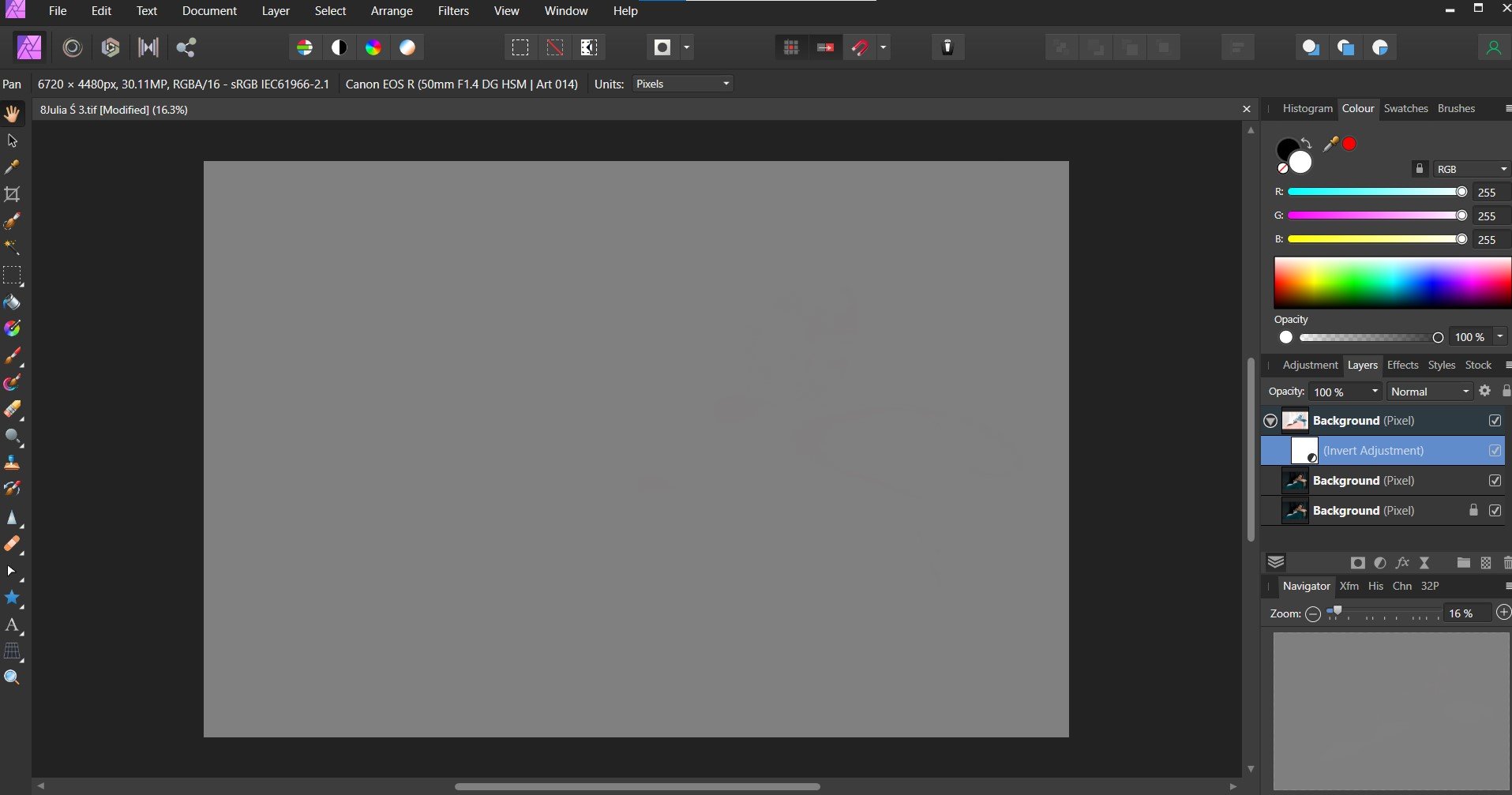This screenshot has width=1512, height=795.
Task: Select the Flood Fill tool
Action: click(x=12, y=302)
